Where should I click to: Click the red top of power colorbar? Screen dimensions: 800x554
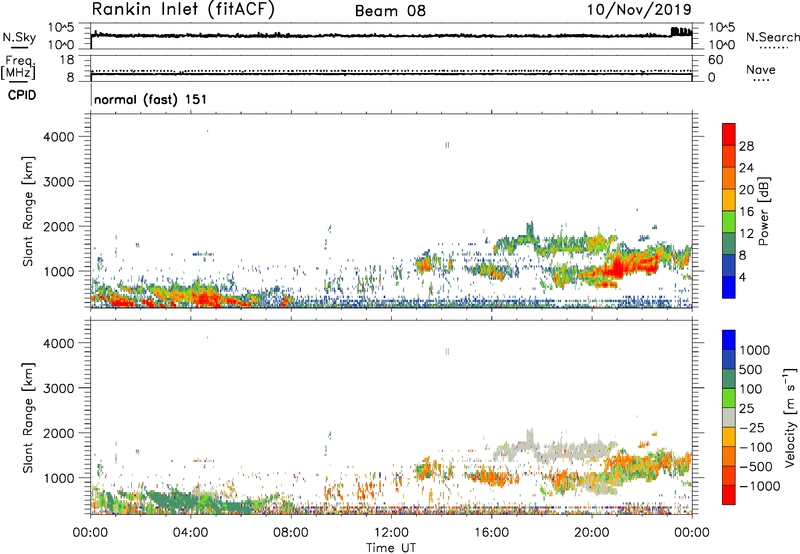click(x=729, y=134)
